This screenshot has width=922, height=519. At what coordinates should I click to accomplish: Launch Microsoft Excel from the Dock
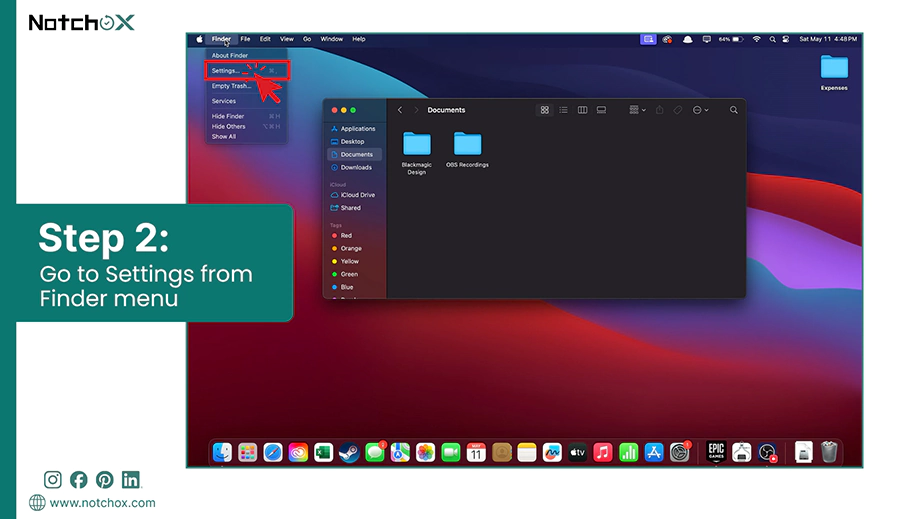click(323, 452)
